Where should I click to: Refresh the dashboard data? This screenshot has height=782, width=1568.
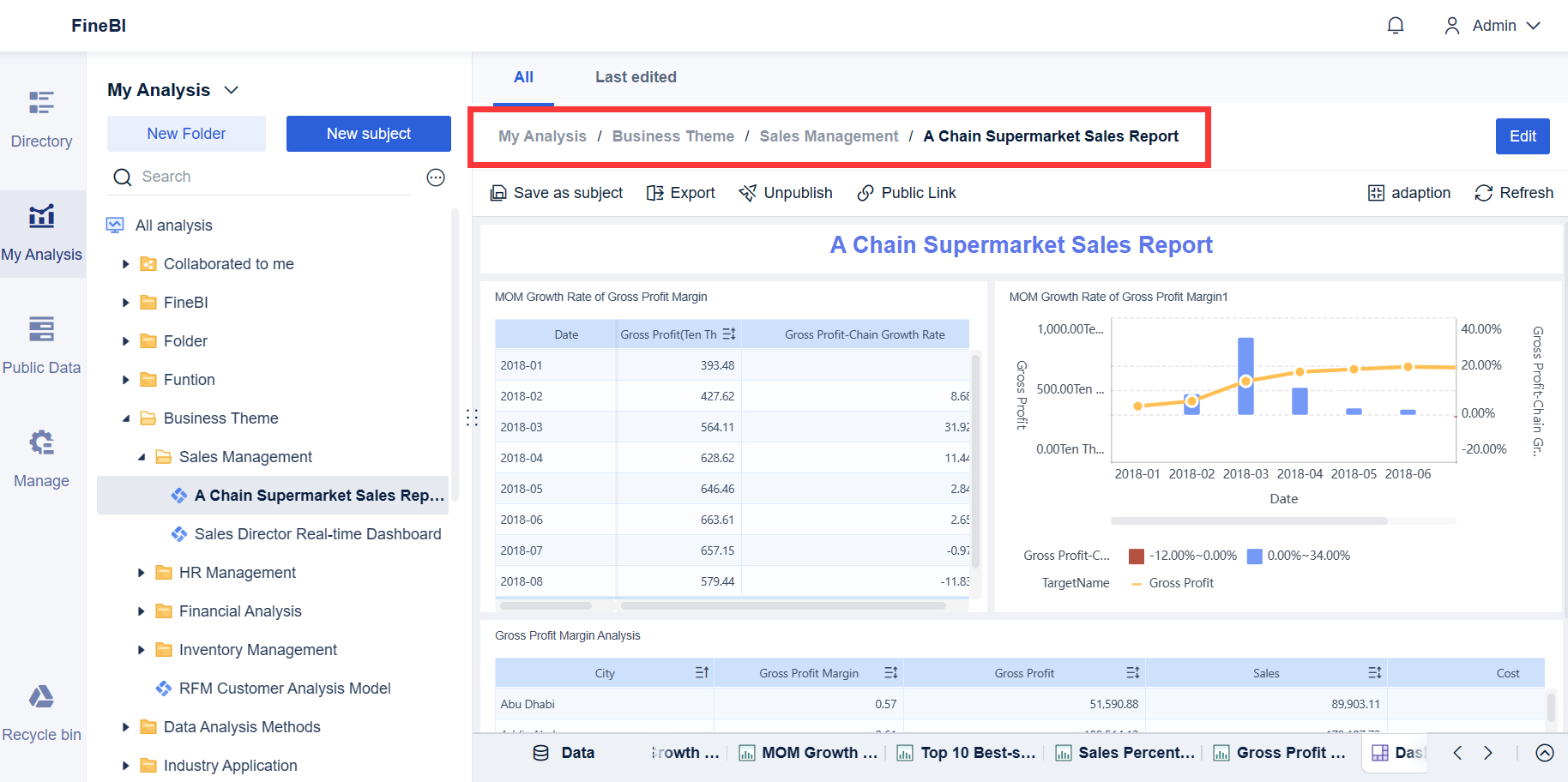[x=1513, y=192]
